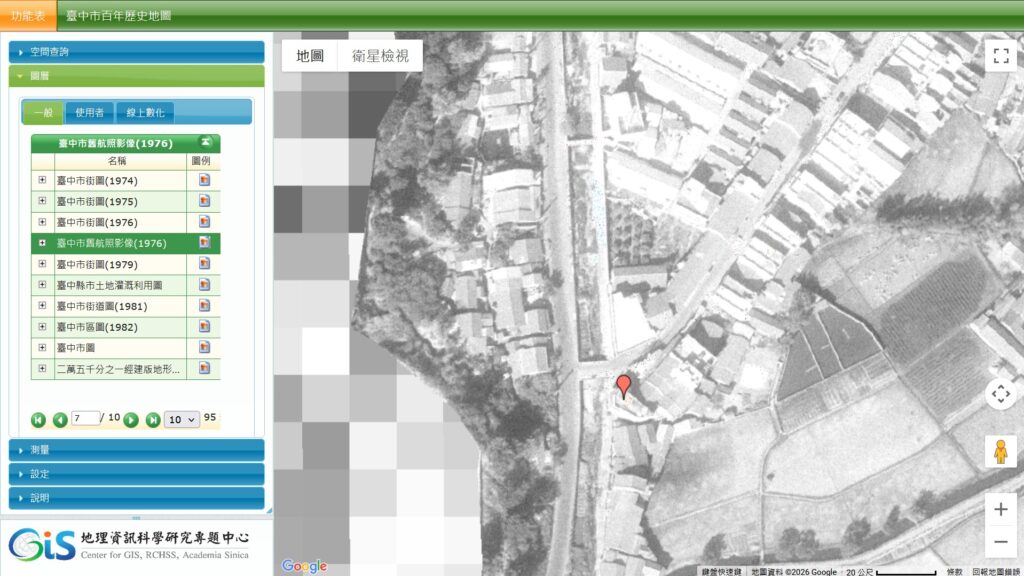
Task: Select the Street View pegman
Action: point(1000,451)
